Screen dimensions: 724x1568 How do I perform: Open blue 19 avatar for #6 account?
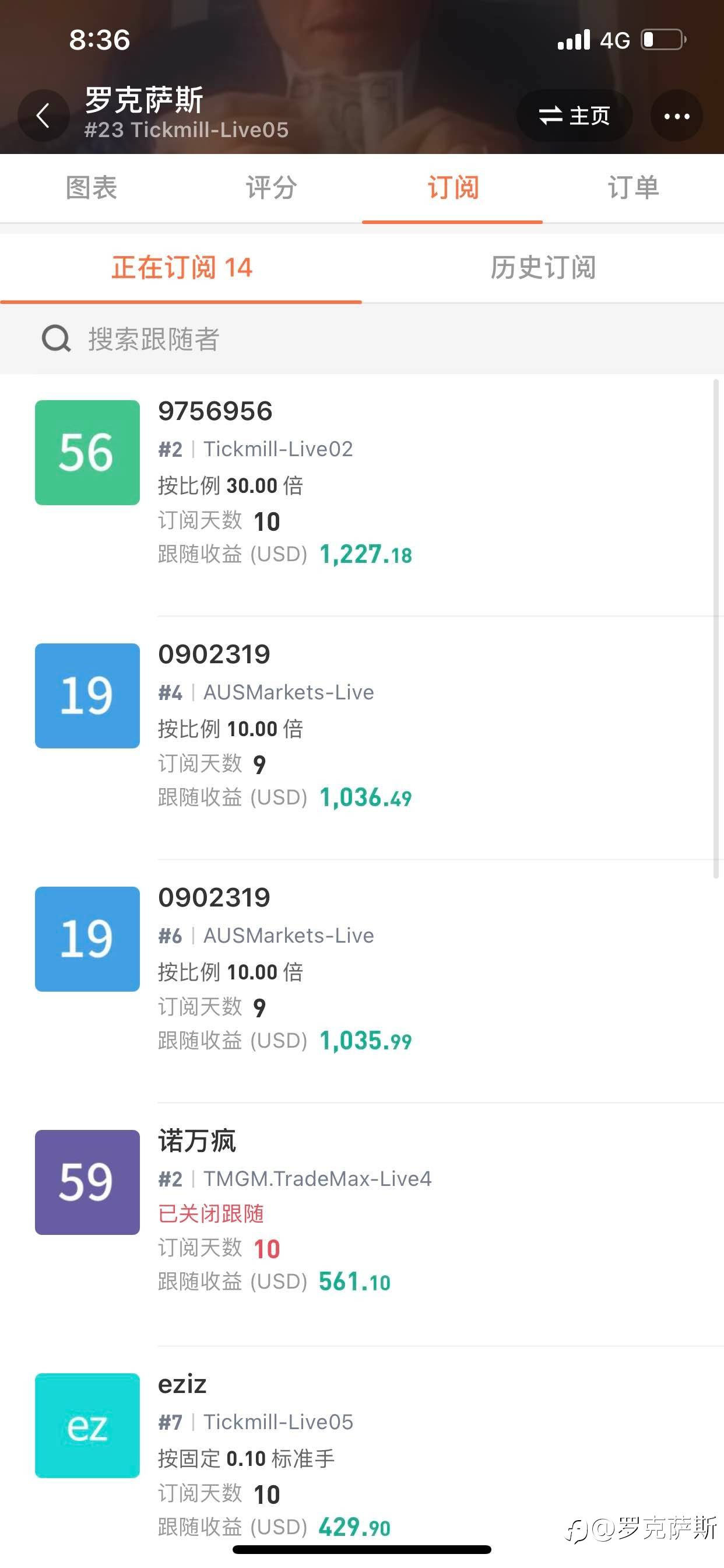(87, 939)
